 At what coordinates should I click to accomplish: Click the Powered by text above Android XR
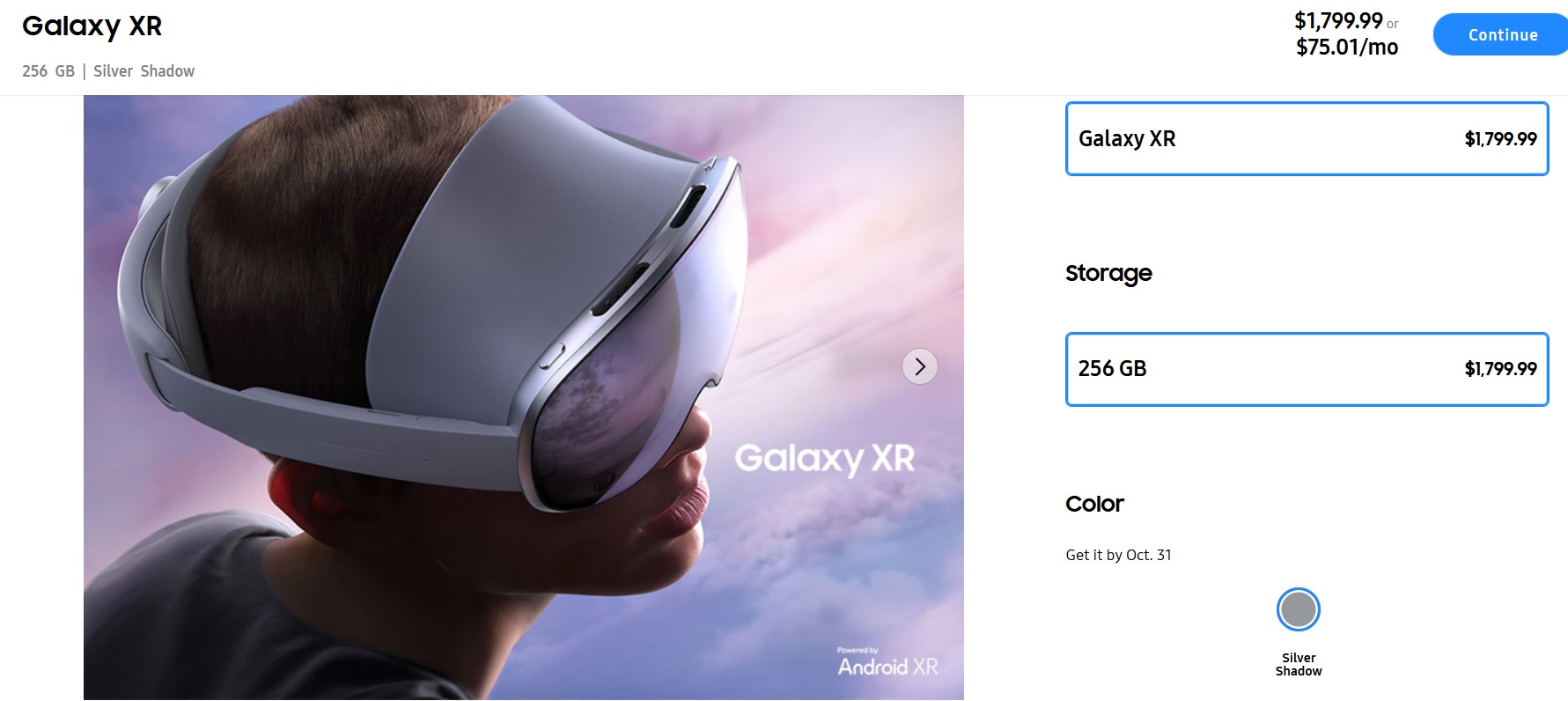point(858,651)
